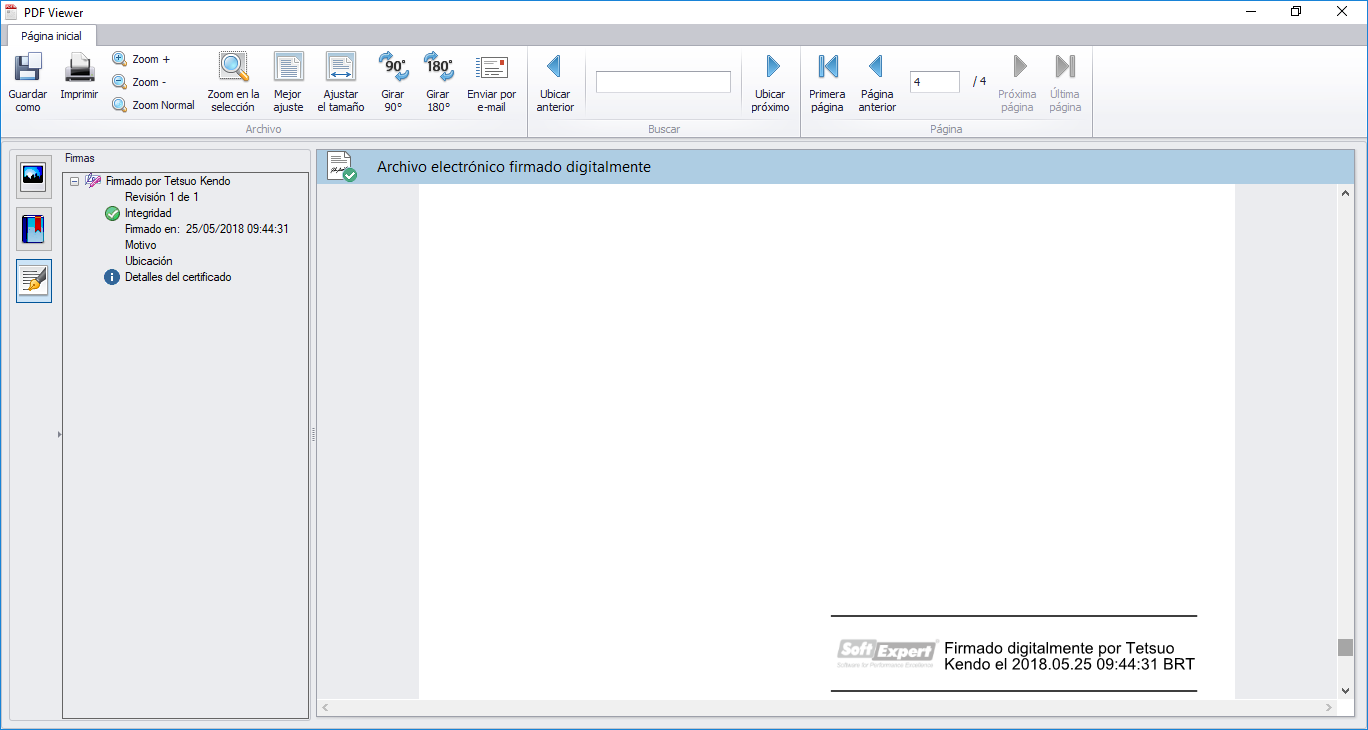
Task: Select the Firmado en date row
Action: pyautogui.click(x=207, y=229)
